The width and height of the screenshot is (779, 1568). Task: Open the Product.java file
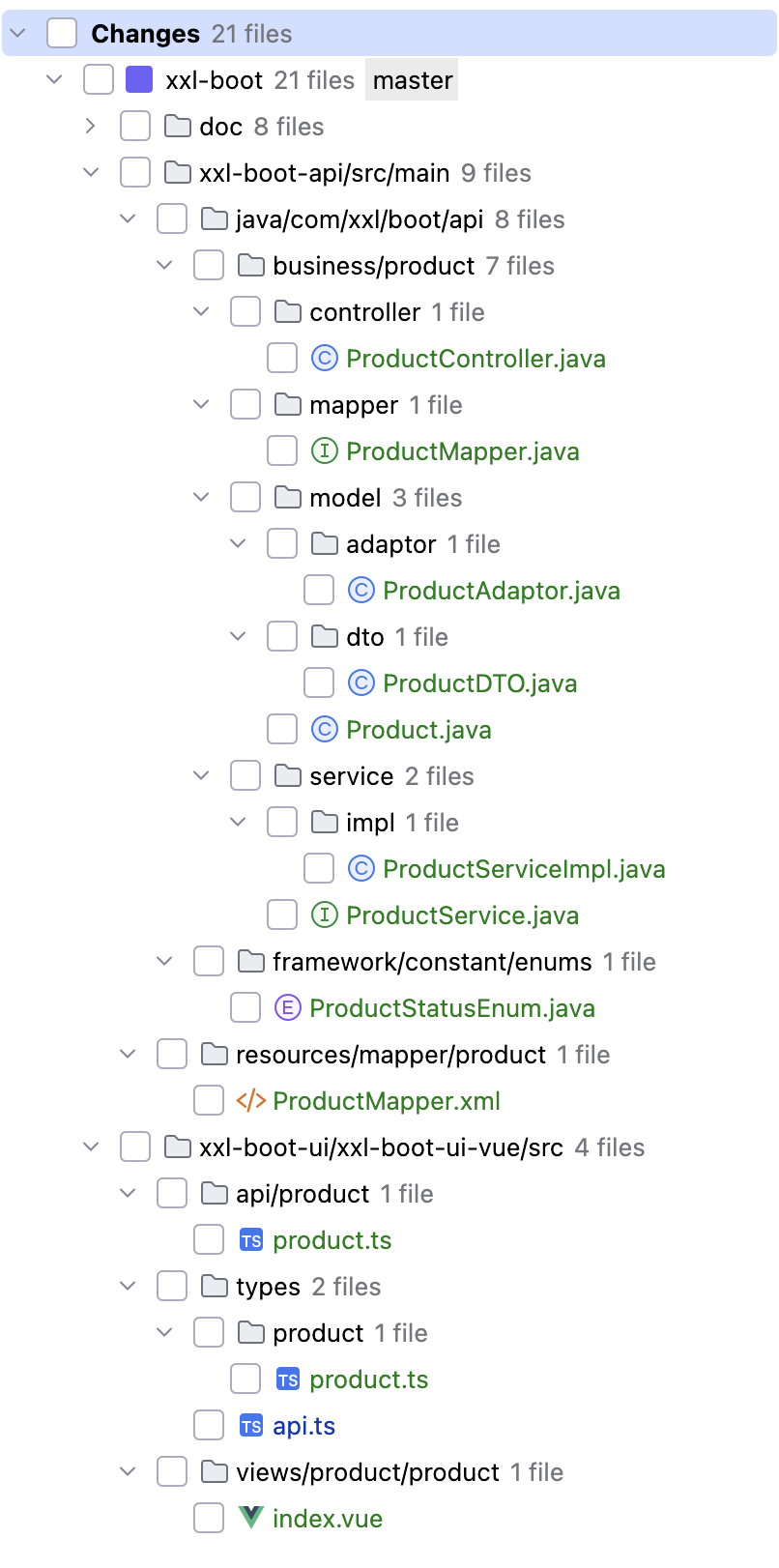pos(418,730)
